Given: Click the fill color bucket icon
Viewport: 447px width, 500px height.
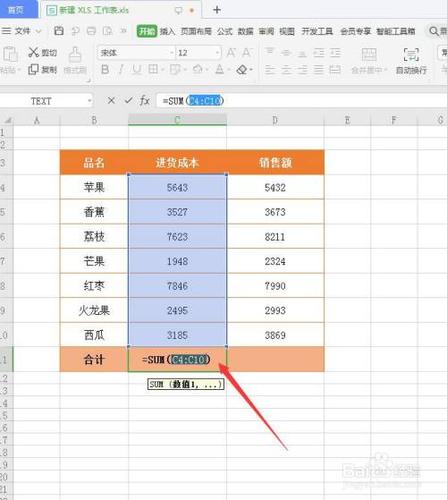Looking at the screenshot, I should [x=198, y=69].
